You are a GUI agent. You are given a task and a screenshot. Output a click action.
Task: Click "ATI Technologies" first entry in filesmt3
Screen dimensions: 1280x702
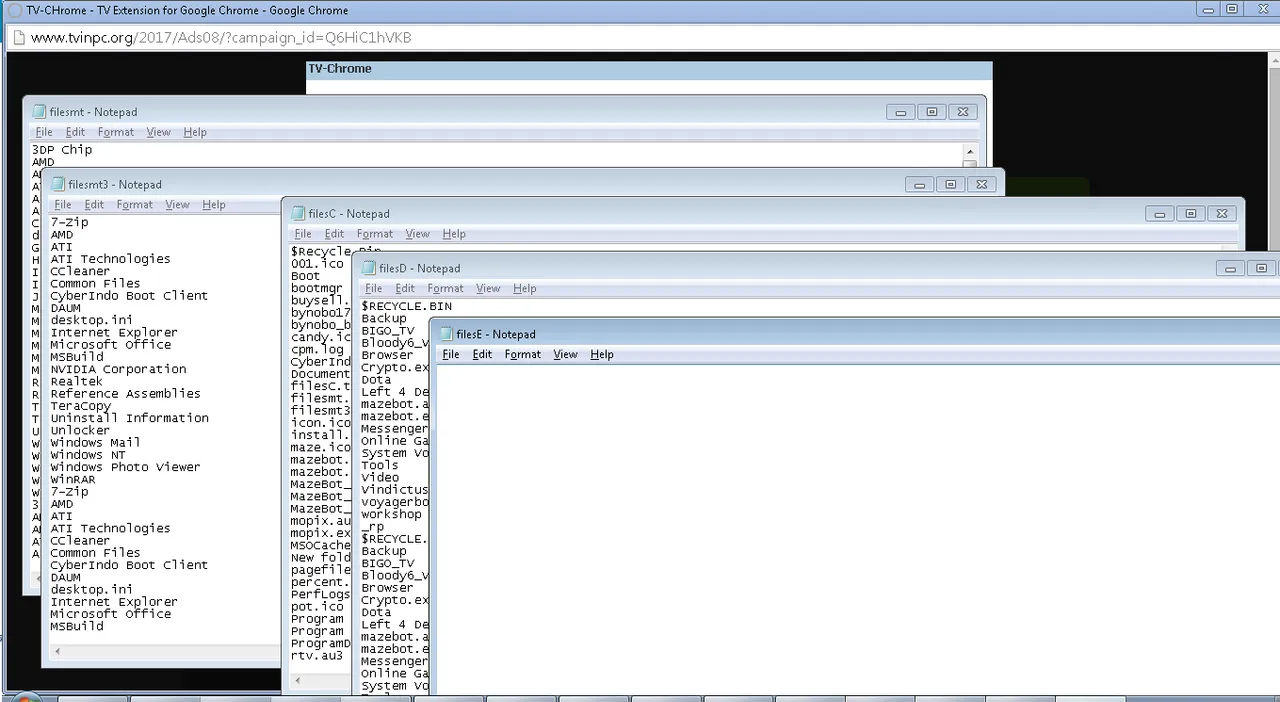[111, 259]
